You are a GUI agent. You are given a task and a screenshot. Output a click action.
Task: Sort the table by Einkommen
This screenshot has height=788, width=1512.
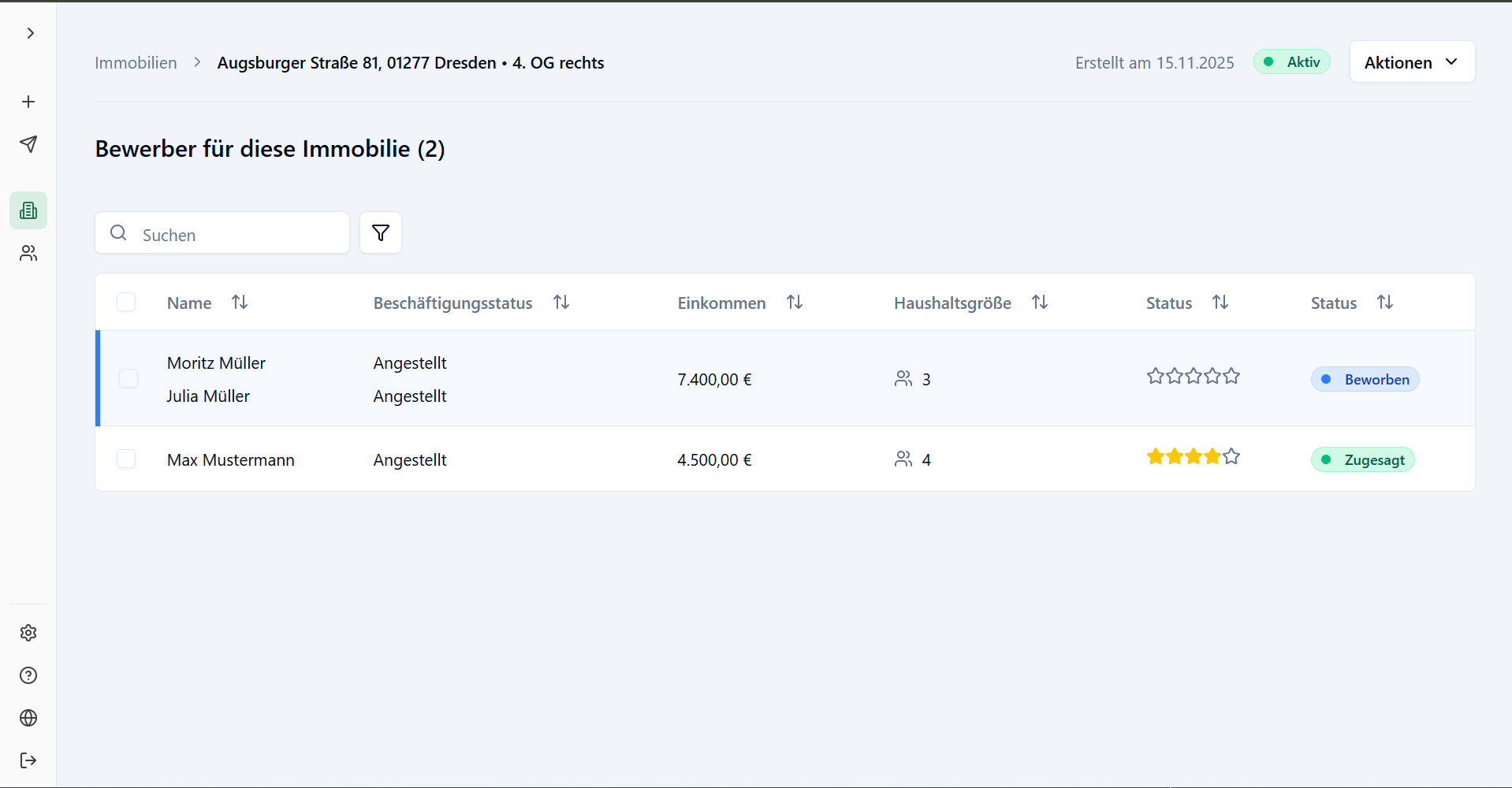795,302
